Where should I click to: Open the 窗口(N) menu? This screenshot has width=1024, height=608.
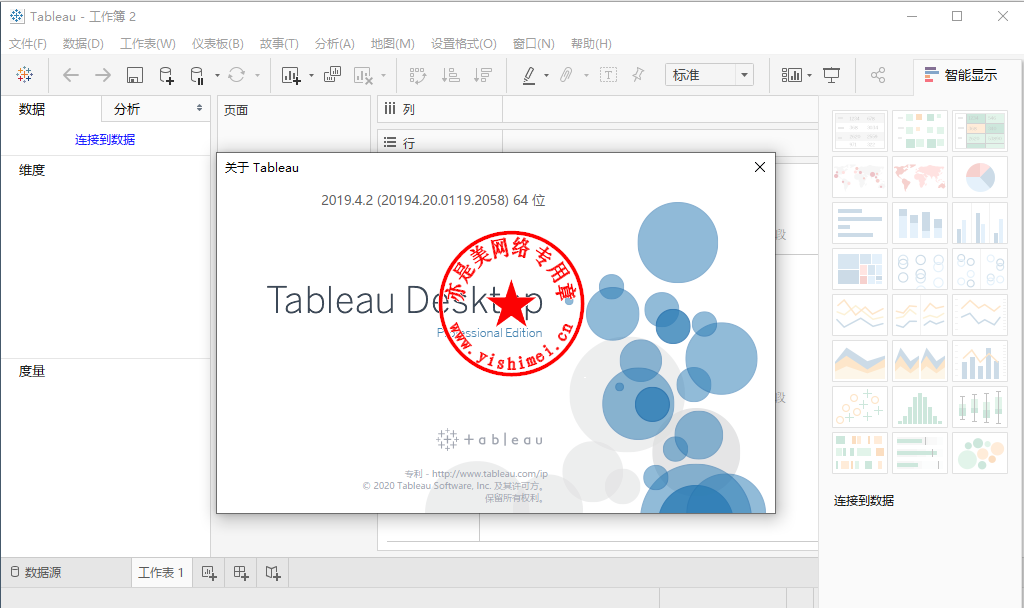(x=534, y=44)
